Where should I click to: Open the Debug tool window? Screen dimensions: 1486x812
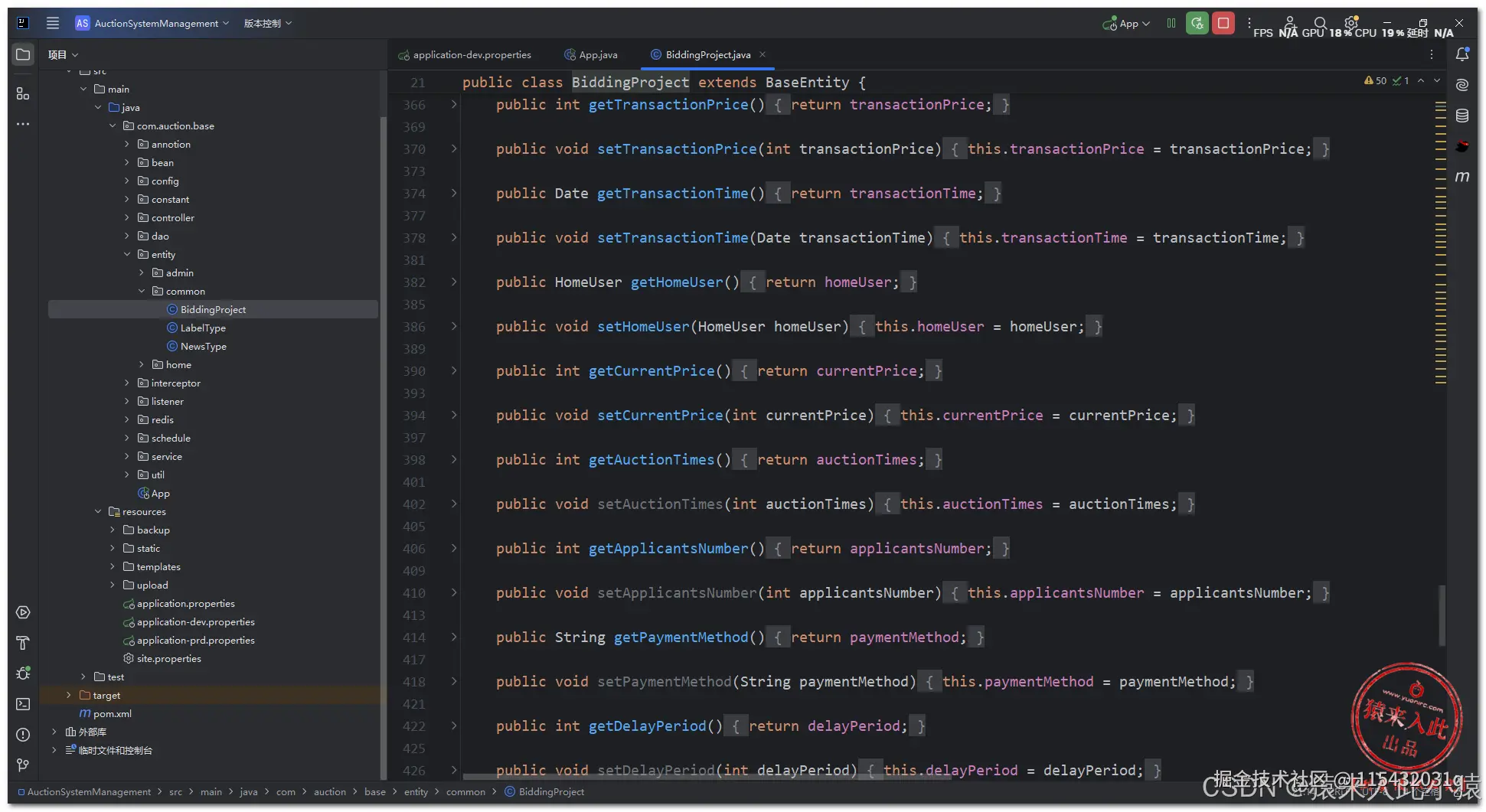23,673
